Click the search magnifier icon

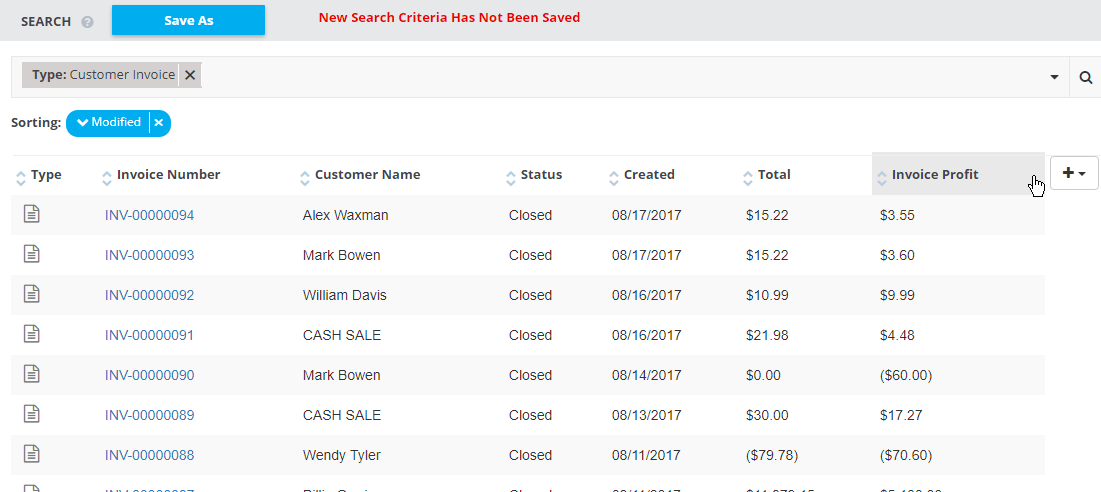coord(1086,77)
